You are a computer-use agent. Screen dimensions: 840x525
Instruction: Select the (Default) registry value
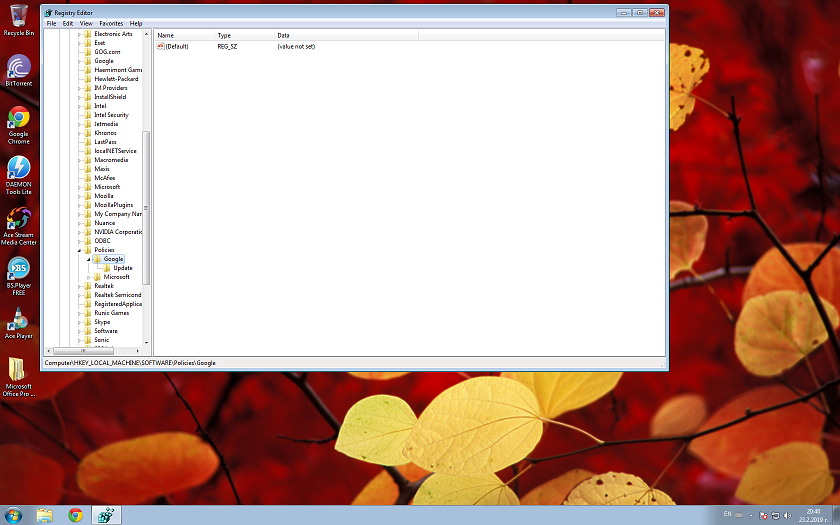click(x=176, y=46)
